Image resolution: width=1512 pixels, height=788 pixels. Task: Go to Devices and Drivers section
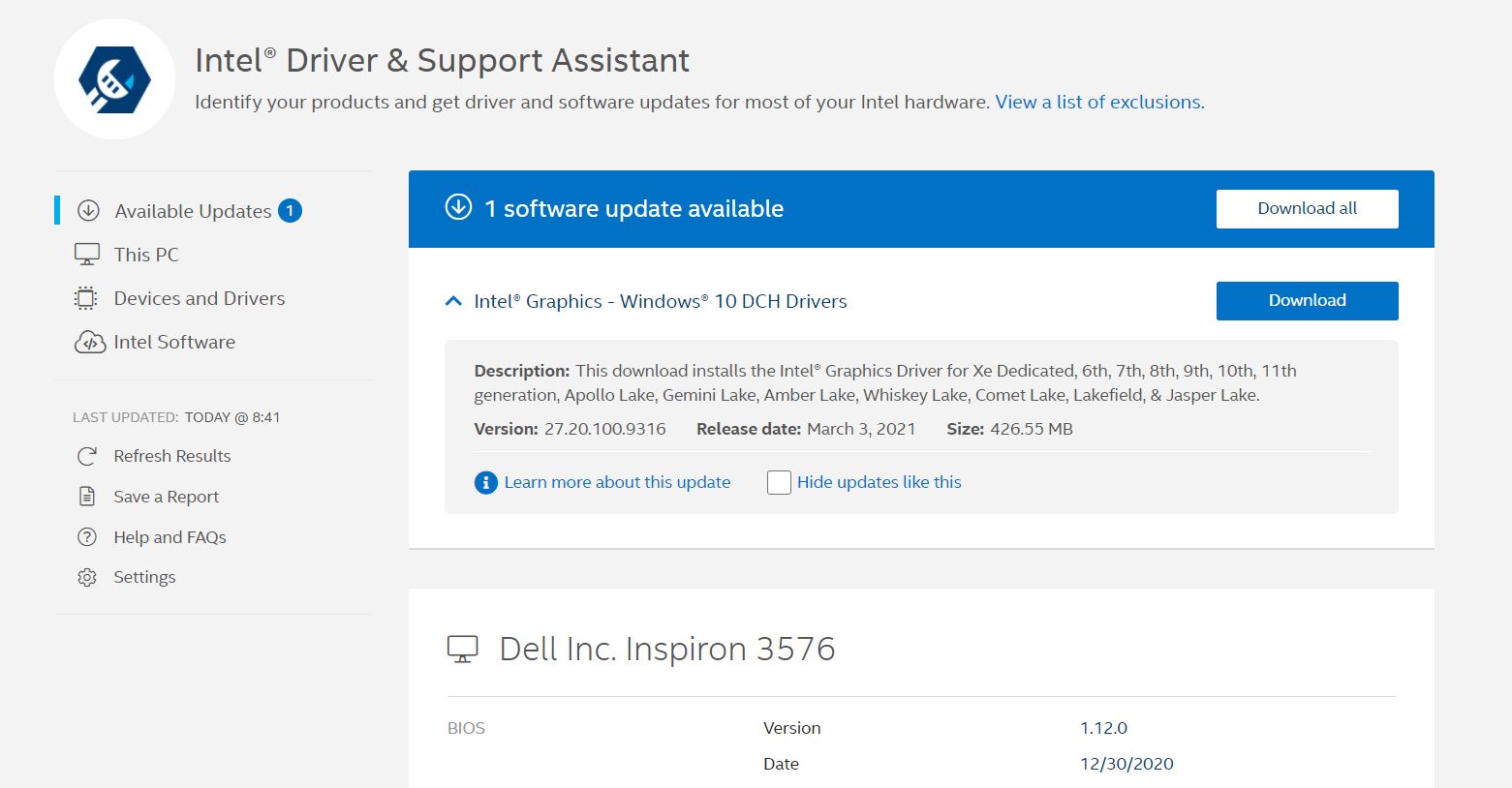[x=199, y=298]
